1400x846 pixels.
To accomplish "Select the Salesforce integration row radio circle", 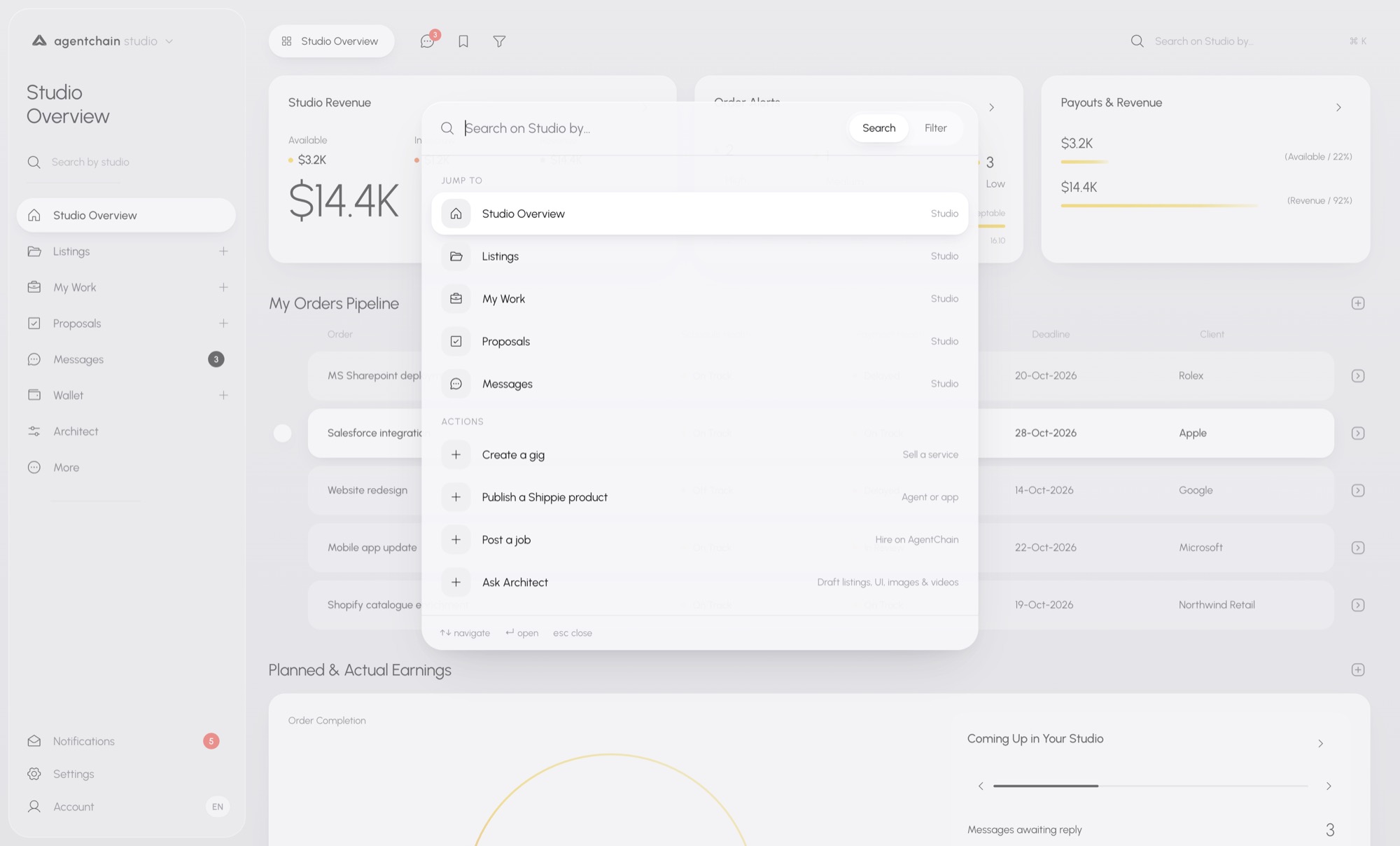I will pyautogui.click(x=282, y=434).
